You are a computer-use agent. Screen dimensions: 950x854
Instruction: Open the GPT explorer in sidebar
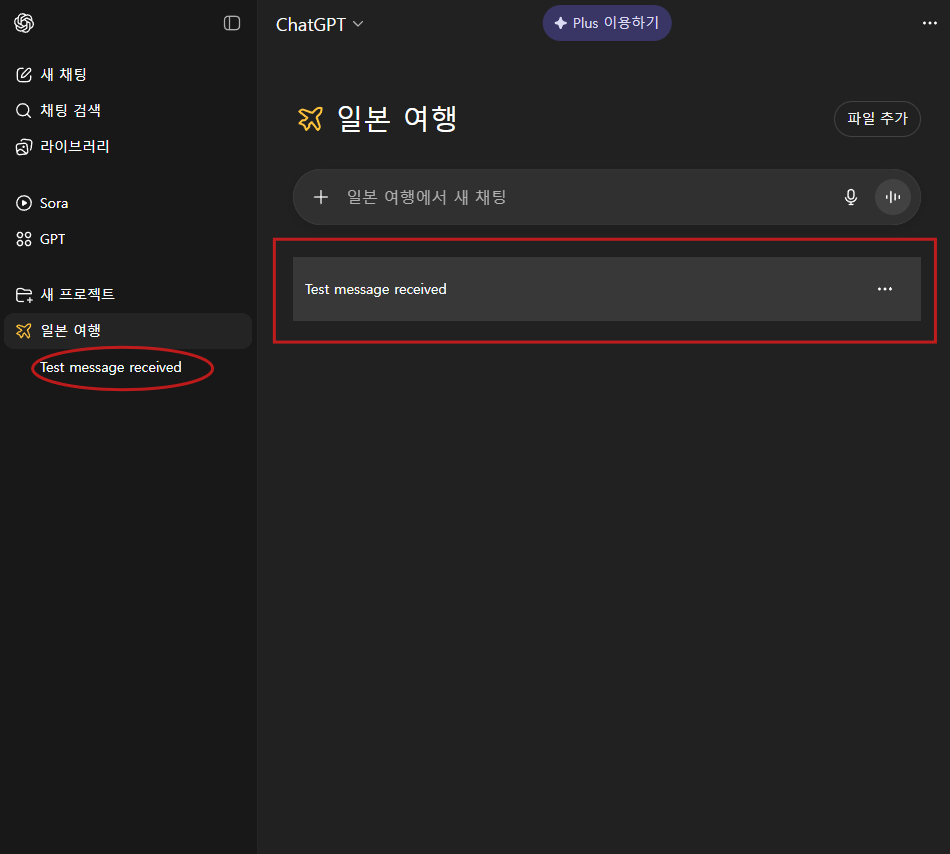point(52,239)
